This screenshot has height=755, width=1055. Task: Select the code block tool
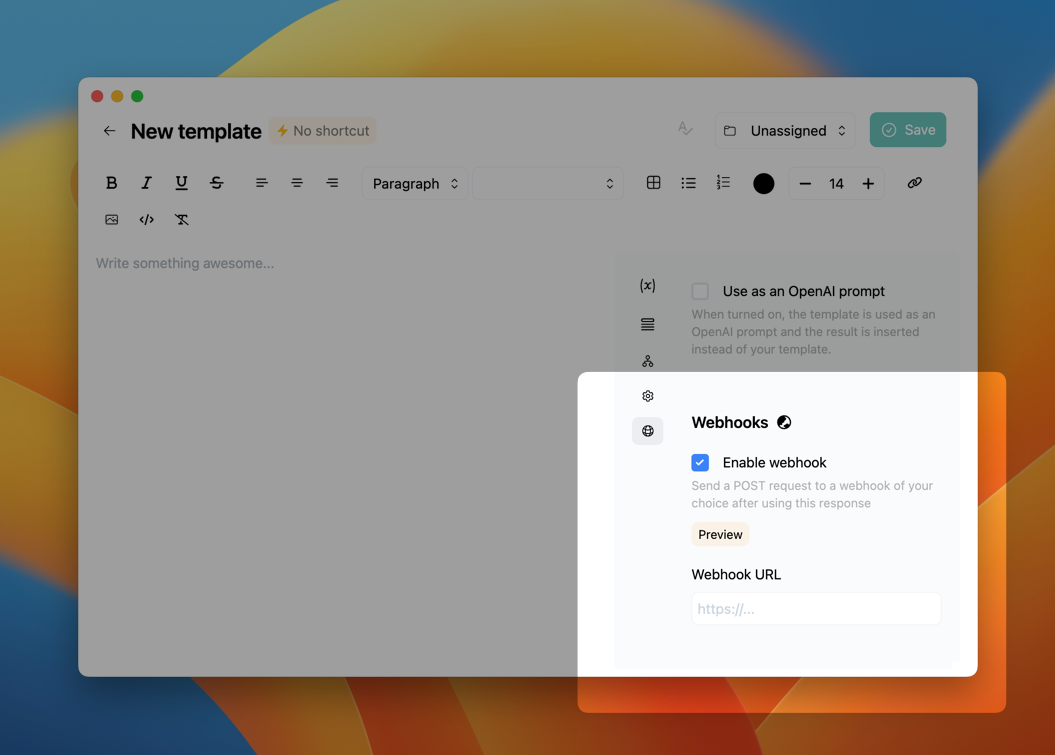pyautogui.click(x=146, y=219)
